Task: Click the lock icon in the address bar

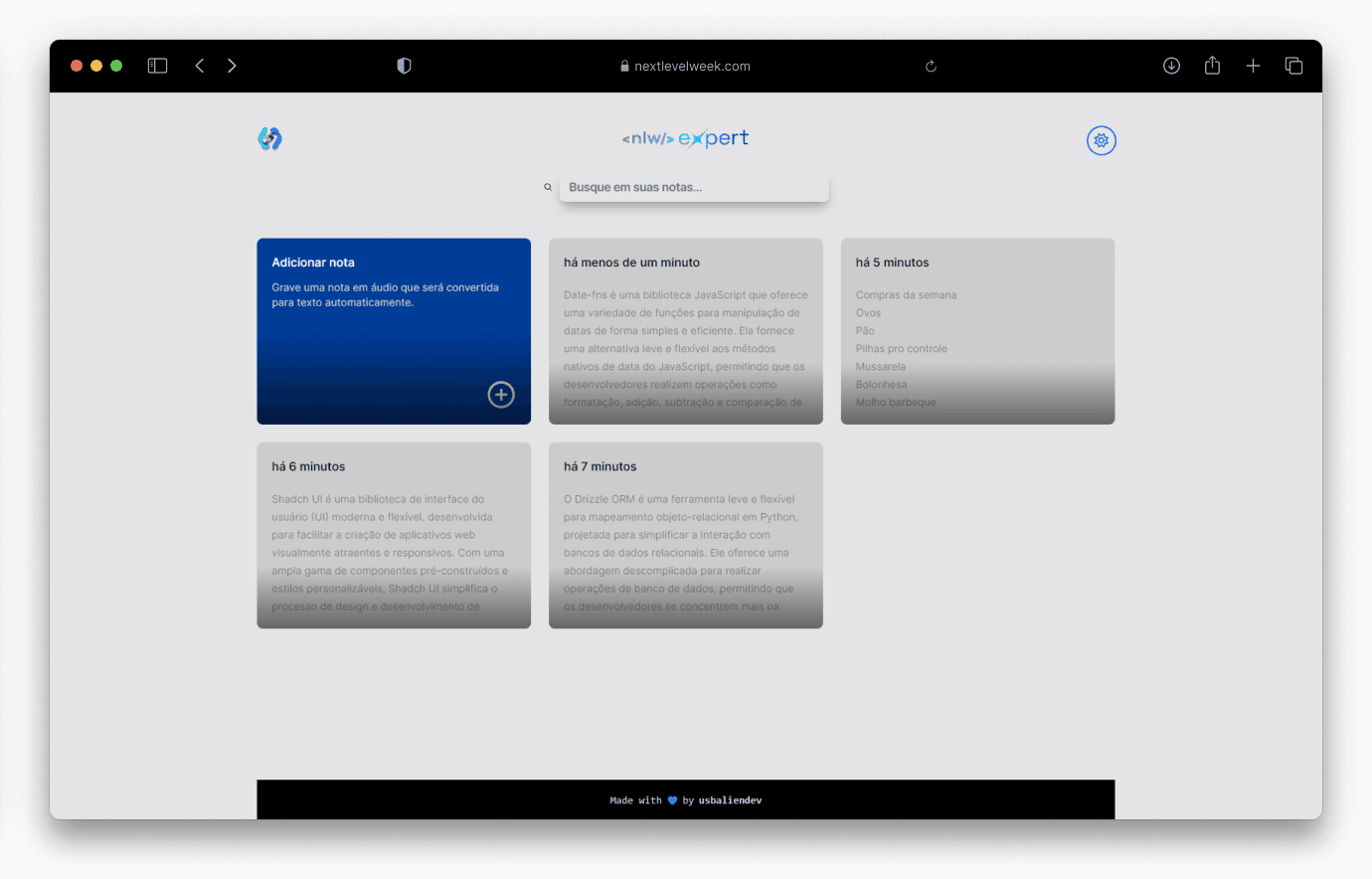Action: tap(624, 67)
